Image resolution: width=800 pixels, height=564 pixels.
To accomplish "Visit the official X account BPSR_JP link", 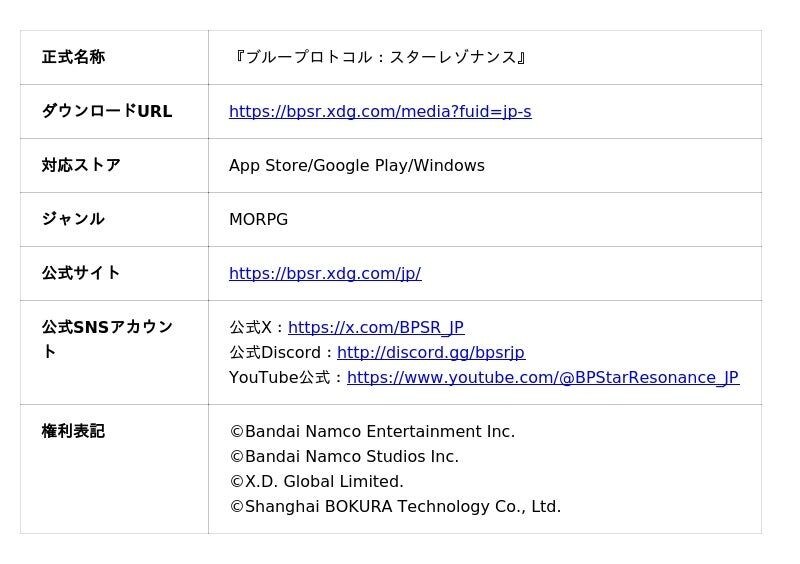I will click(376, 327).
